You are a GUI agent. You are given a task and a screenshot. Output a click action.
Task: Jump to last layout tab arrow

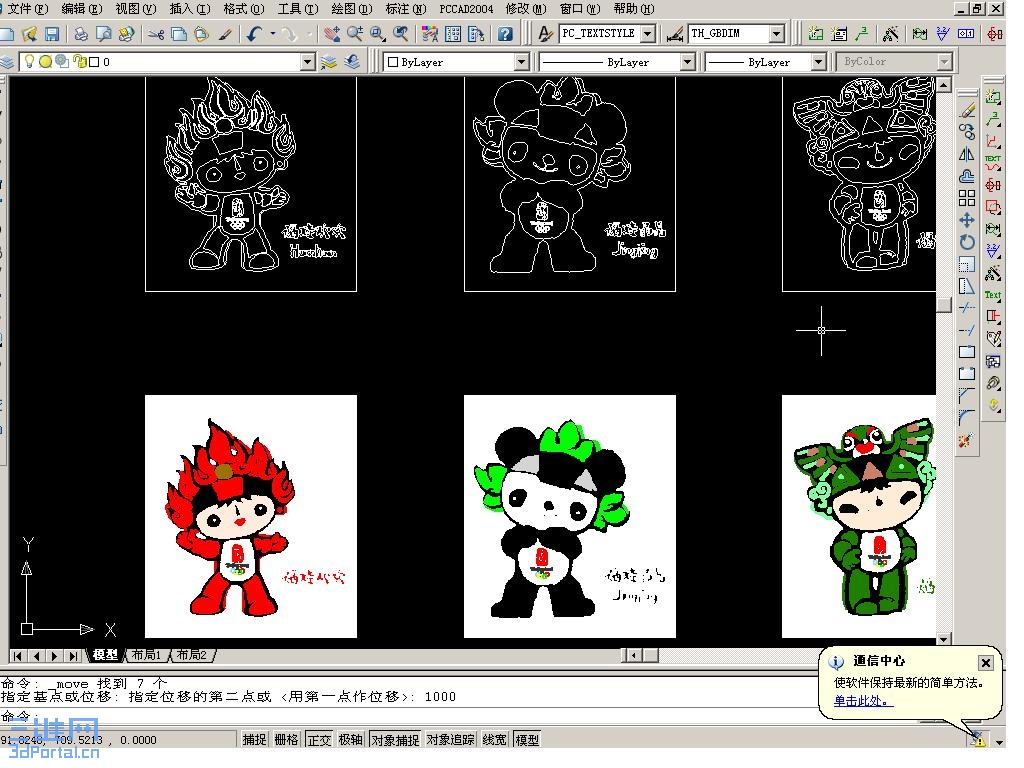click(74, 655)
